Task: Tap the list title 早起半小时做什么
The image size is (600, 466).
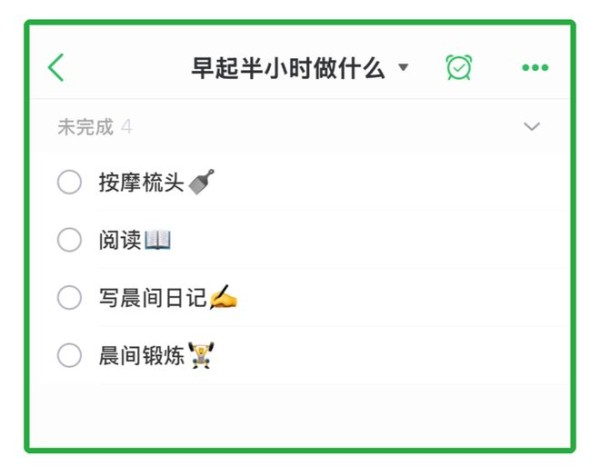Action: pos(288,68)
